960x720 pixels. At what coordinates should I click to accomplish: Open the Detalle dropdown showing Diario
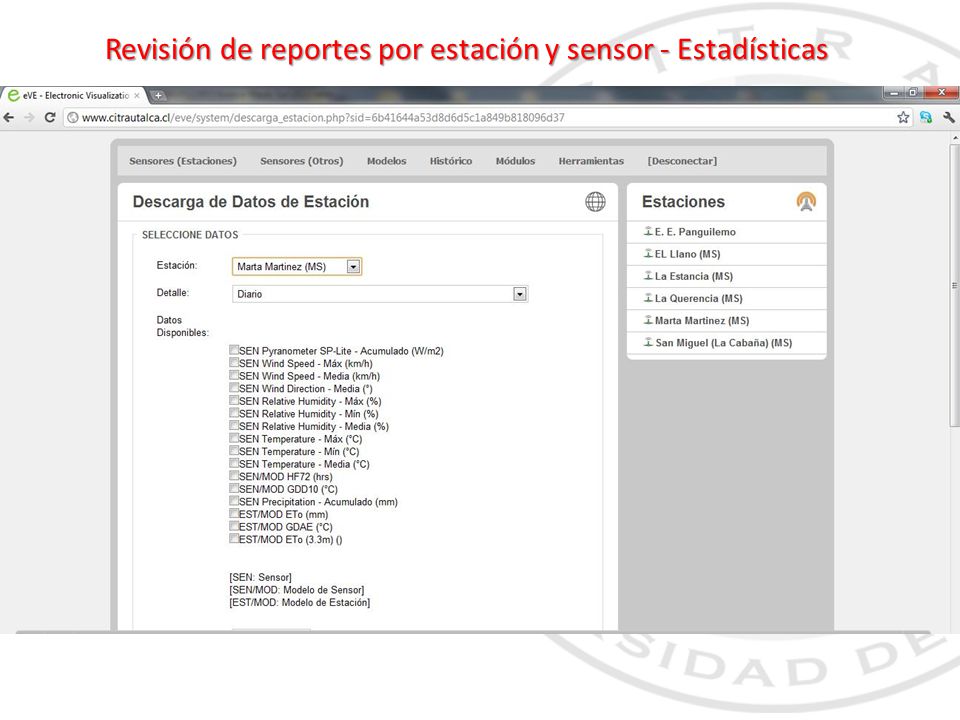pos(380,294)
